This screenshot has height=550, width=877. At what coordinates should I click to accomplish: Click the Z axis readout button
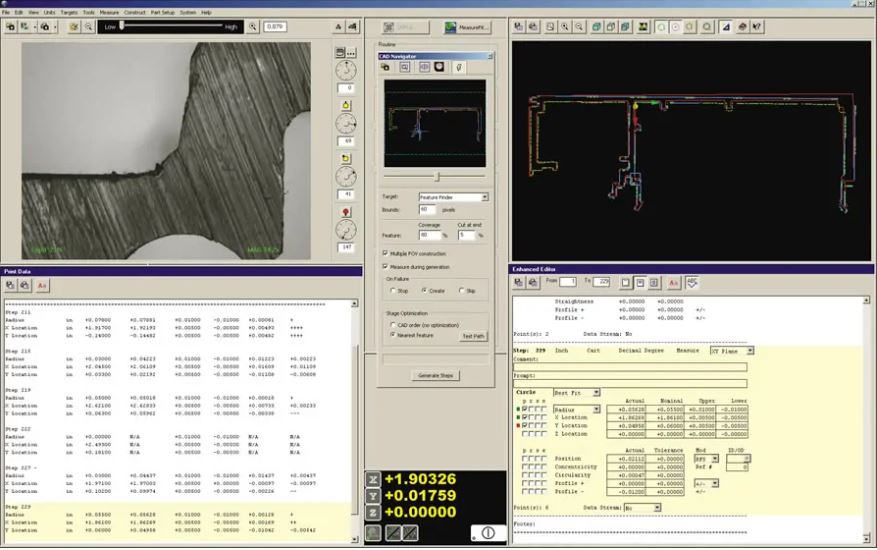tap(373, 514)
